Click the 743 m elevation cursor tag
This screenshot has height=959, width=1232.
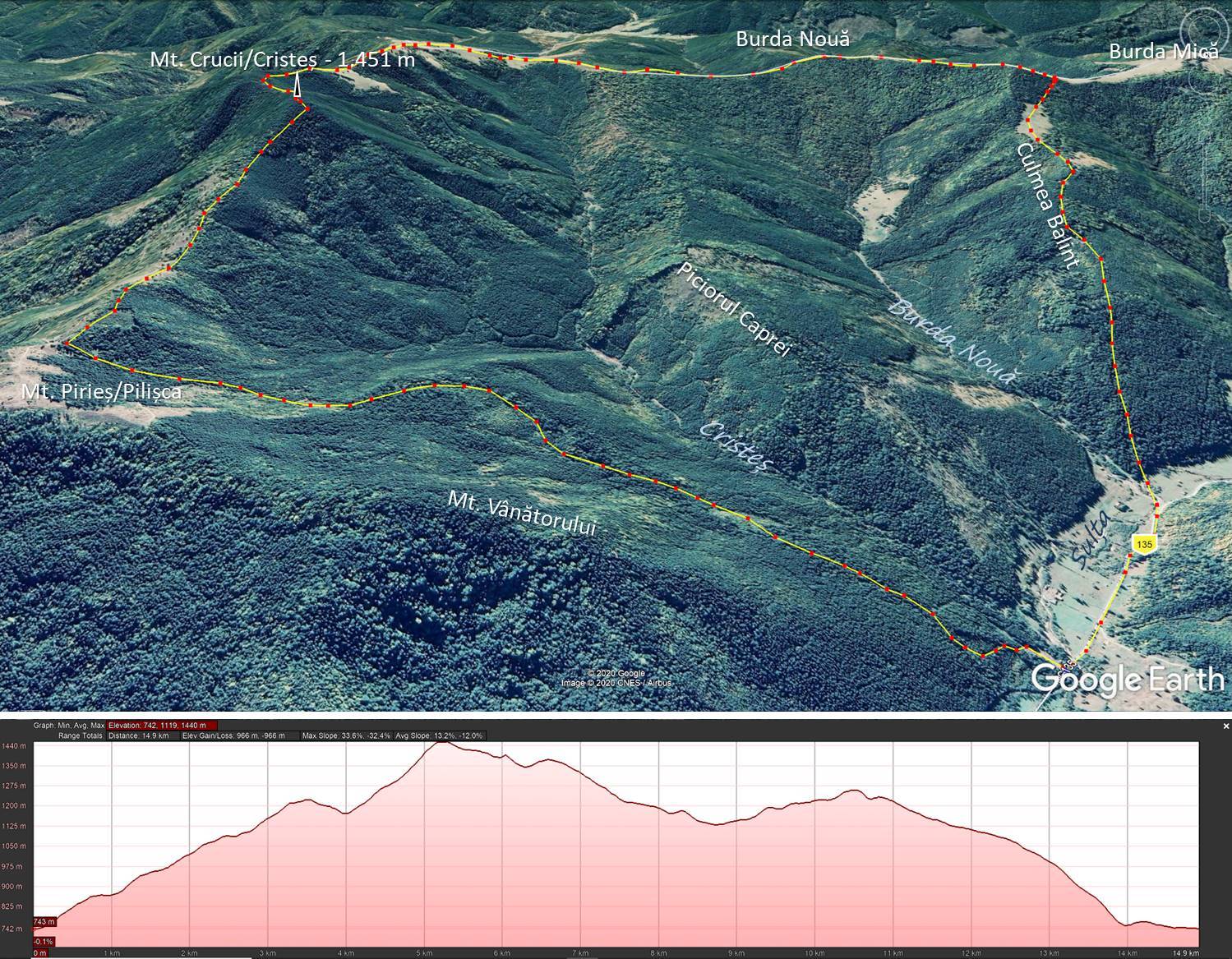click(43, 922)
